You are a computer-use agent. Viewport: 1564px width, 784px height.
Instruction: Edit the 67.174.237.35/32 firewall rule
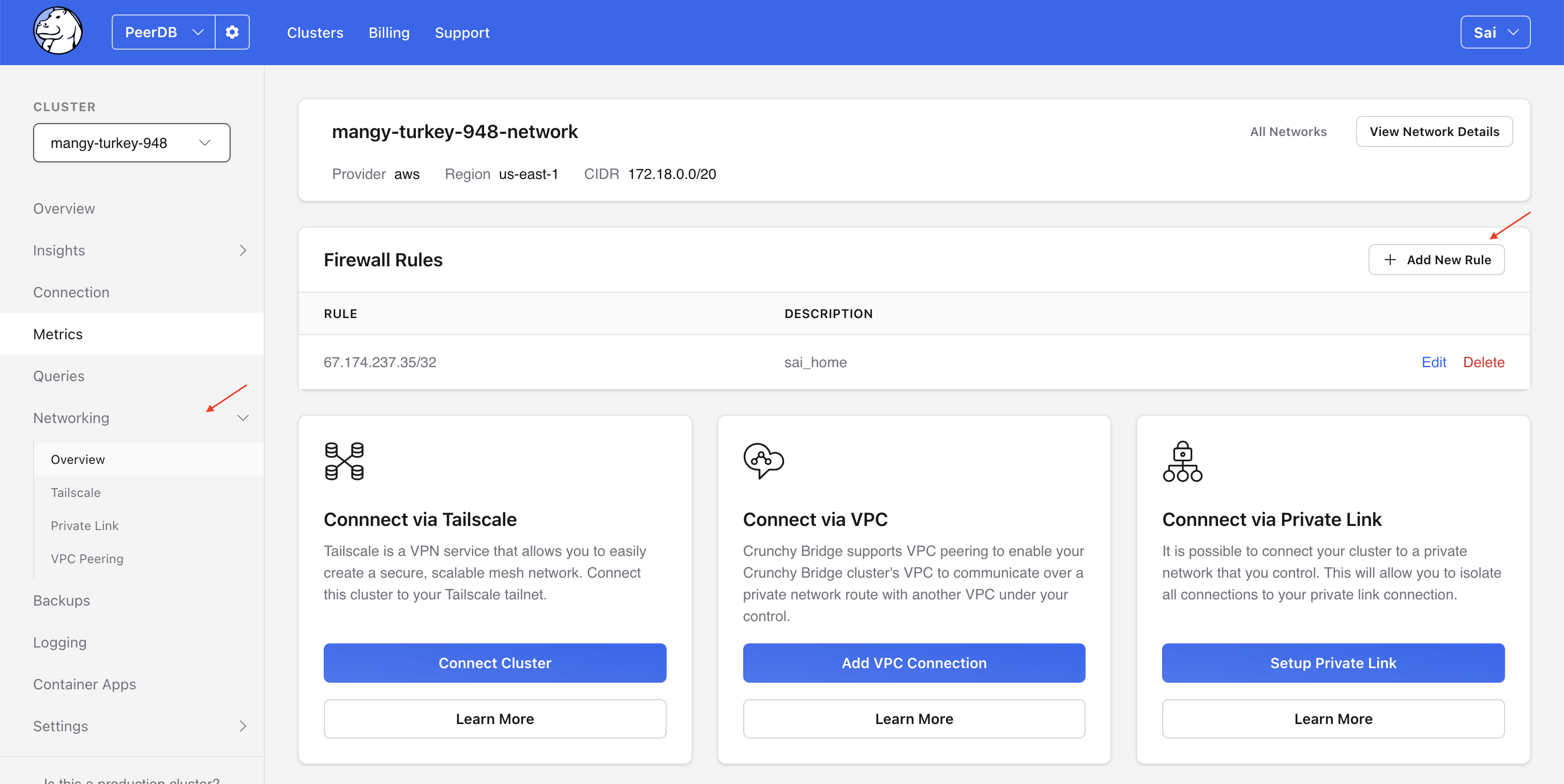click(x=1434, y=363)
